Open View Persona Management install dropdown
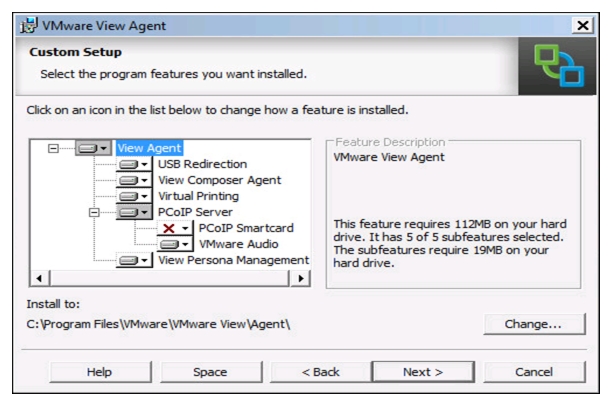Screen dimensions: 613x407 click(x=134, y=260)
